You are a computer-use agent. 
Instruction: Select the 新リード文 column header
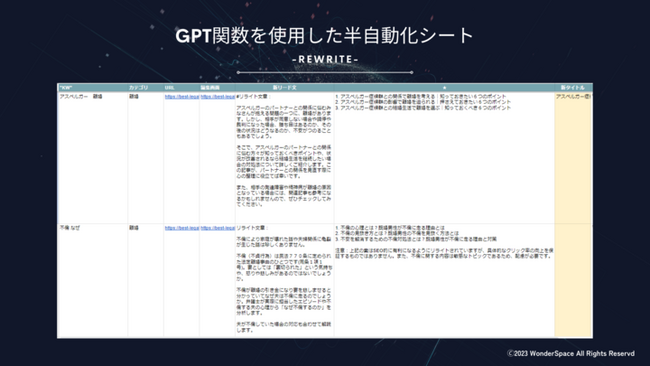coord(284,88)
